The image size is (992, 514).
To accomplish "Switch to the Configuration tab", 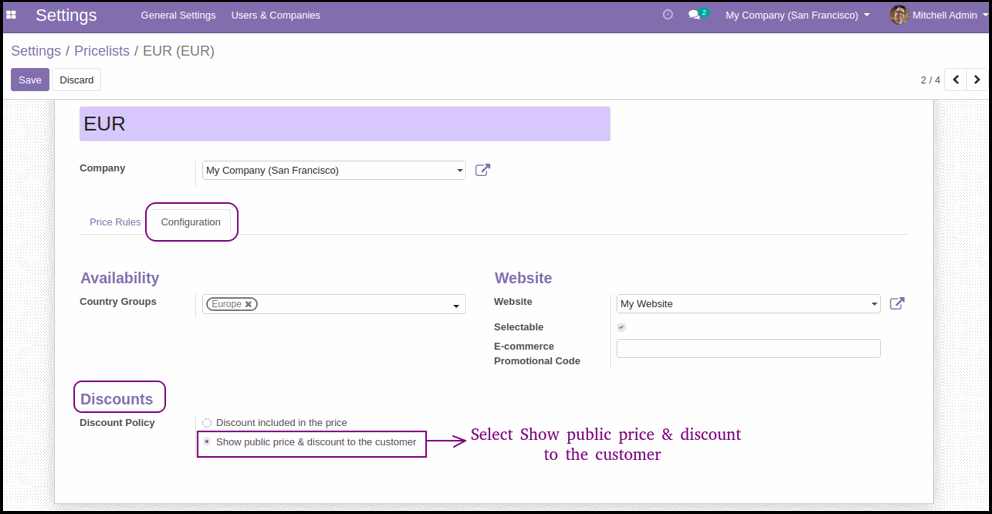I will (x=190, y=222).
